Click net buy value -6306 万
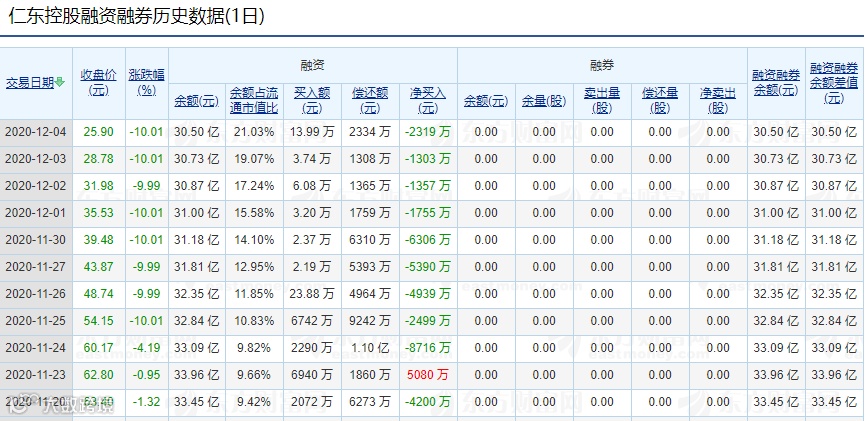Screen dimensions: 866x421 [x=428, y=240]
